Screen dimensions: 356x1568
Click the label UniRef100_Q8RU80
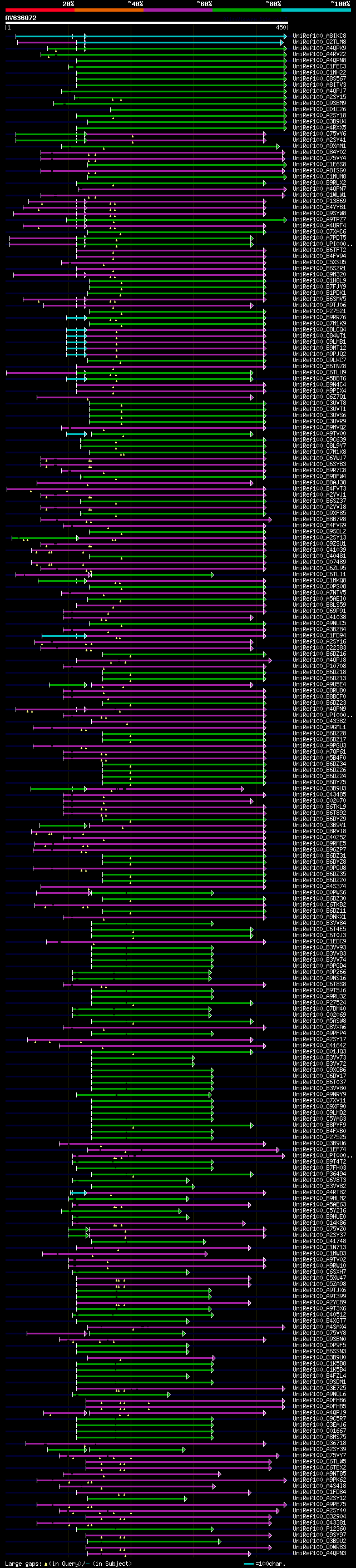coord(319,691)
